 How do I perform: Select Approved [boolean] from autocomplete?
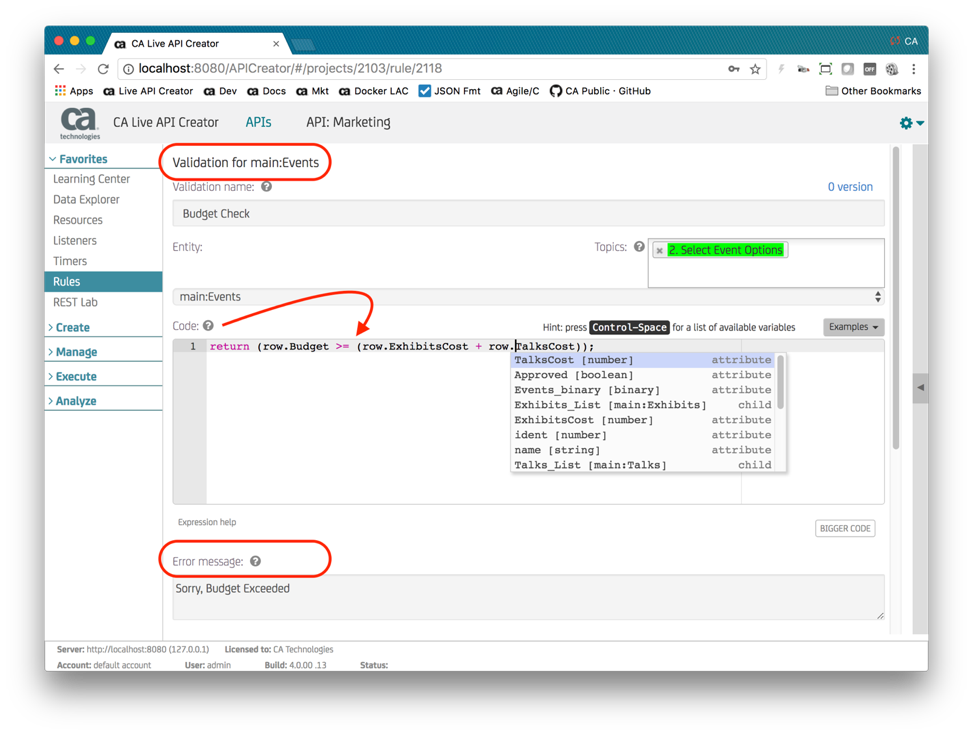tap(643, 375)
